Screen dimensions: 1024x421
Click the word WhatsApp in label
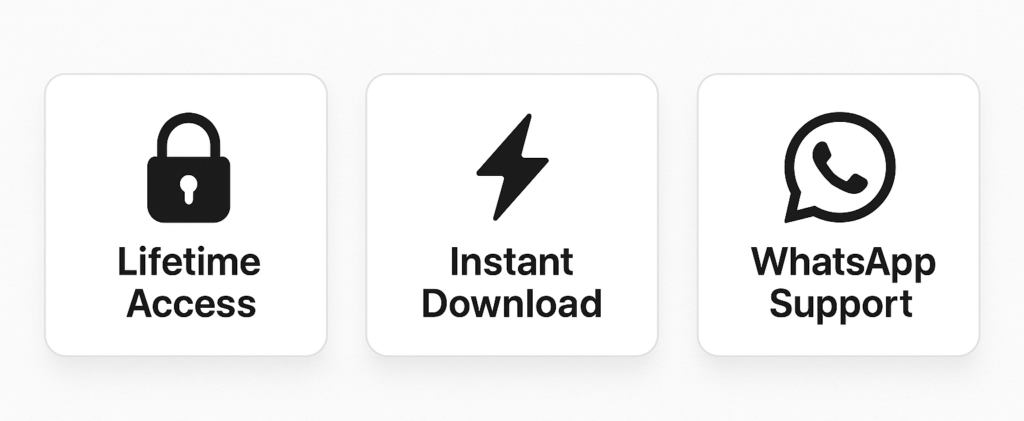coord(843,264)
